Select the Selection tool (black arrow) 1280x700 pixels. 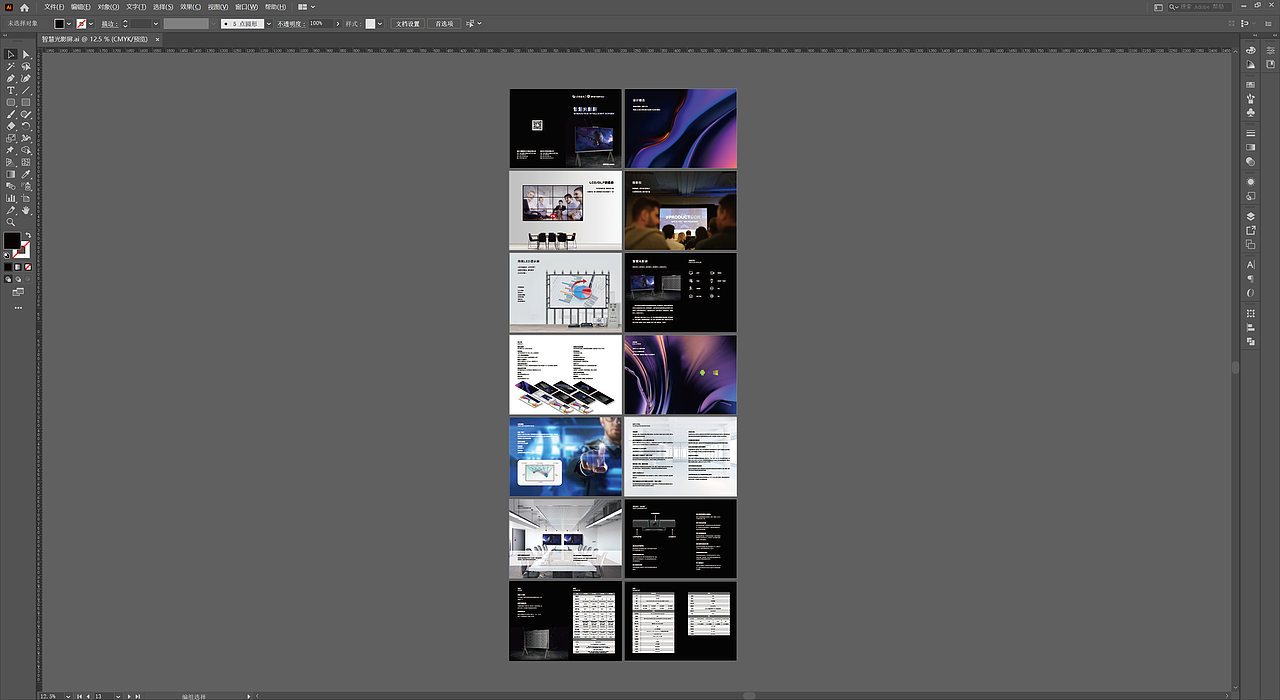pos(11,54)
